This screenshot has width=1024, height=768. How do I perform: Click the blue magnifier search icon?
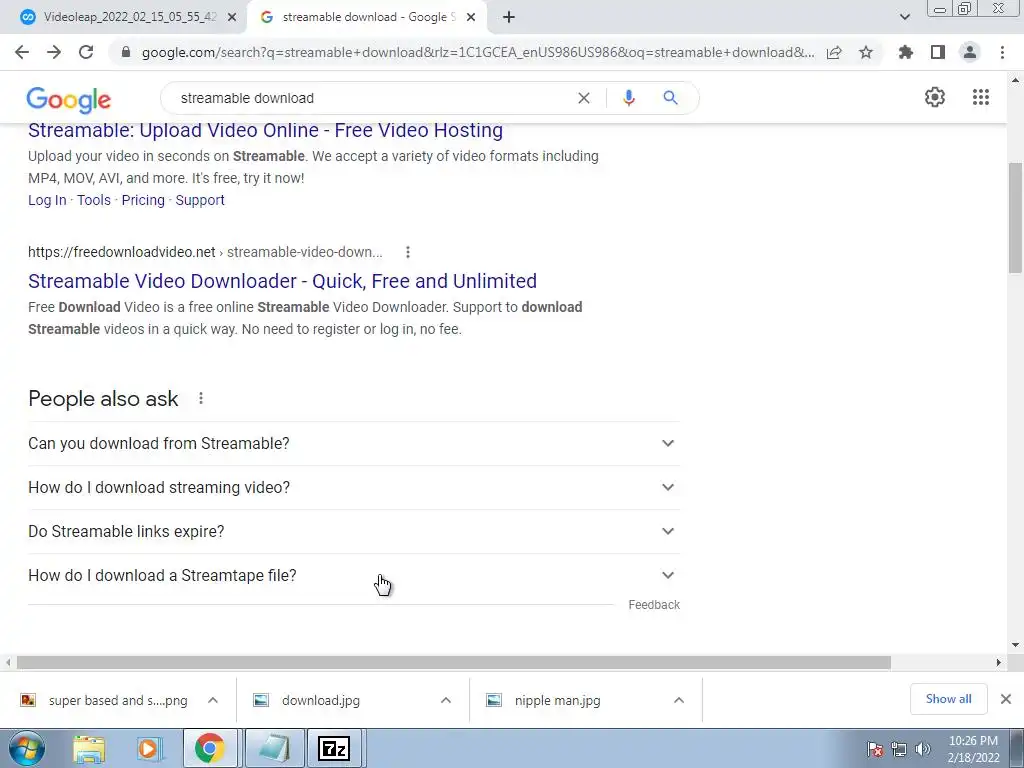point(670,98)
